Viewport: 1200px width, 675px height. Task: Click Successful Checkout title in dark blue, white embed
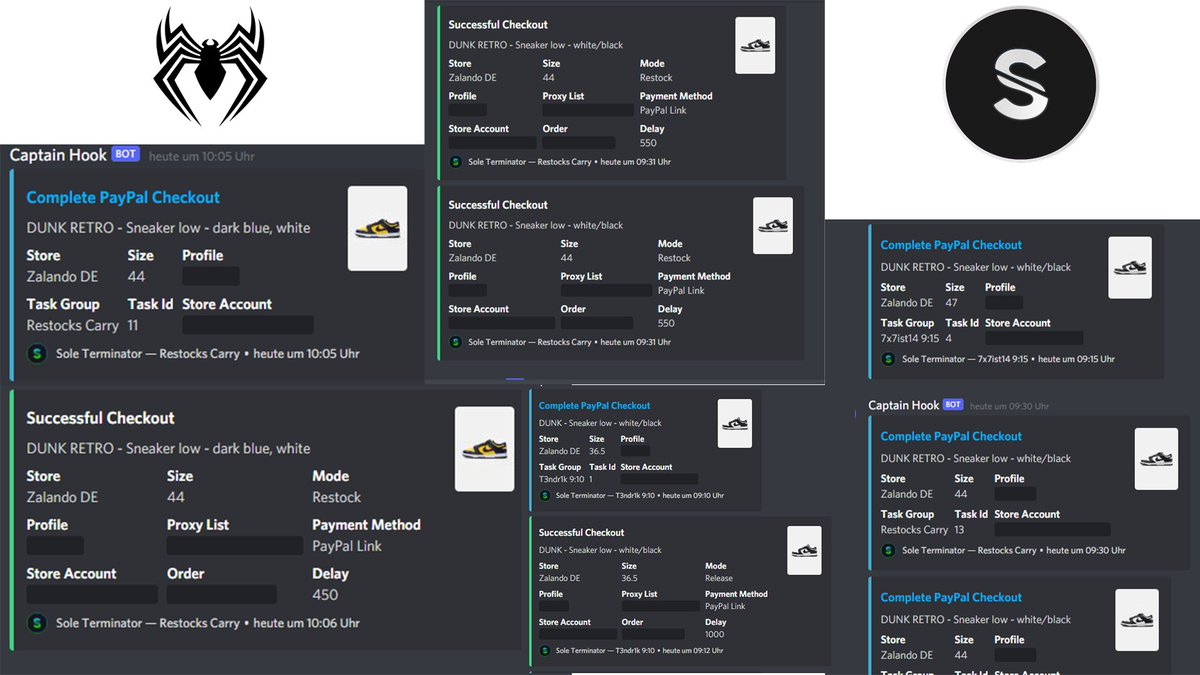coord(100,418)
